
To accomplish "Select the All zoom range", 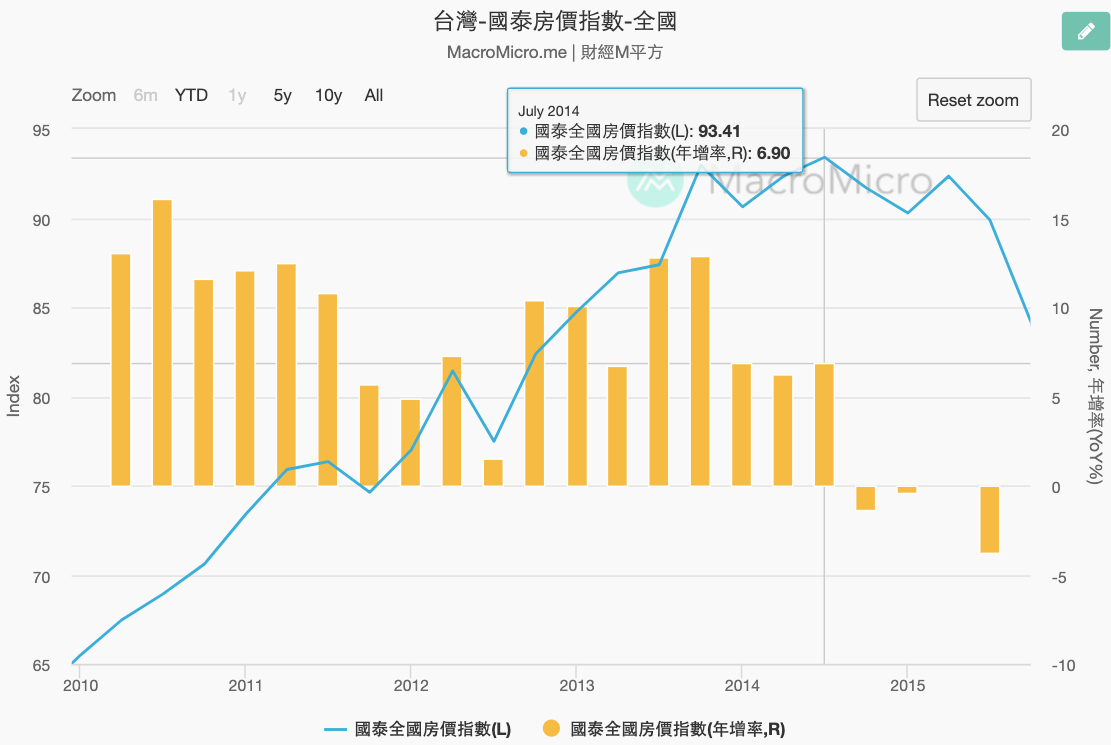I will [373, 96].
